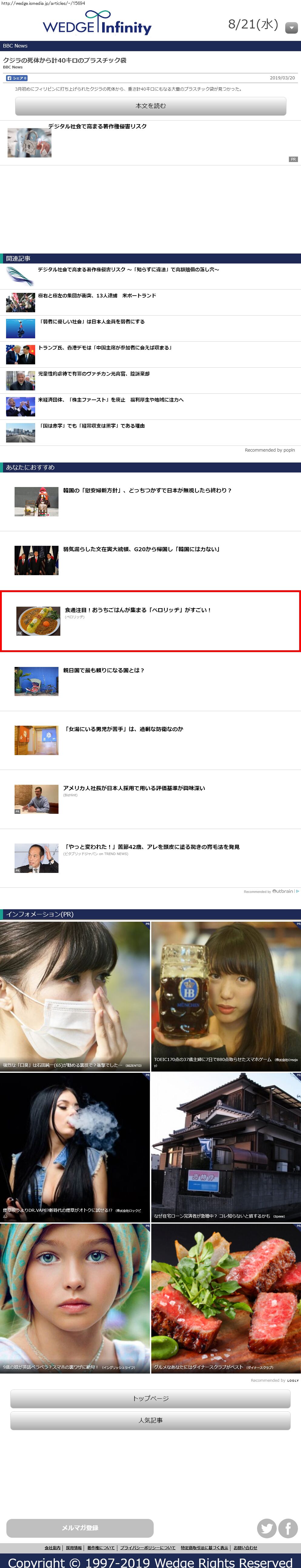Open related article 米経済団体、「株主ファースト」を廃止
301x1568 pixels.
point(110,400)
